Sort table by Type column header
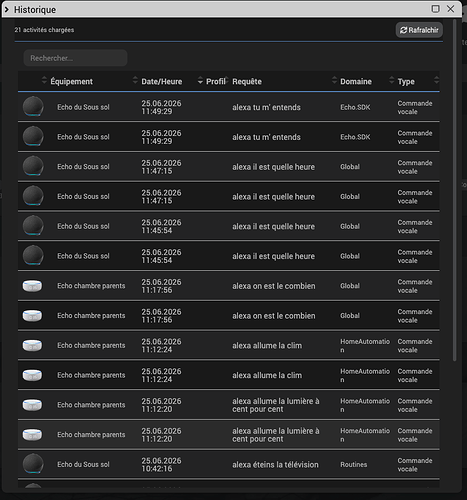This screenshot has width=467, height=500. (406, 81)
